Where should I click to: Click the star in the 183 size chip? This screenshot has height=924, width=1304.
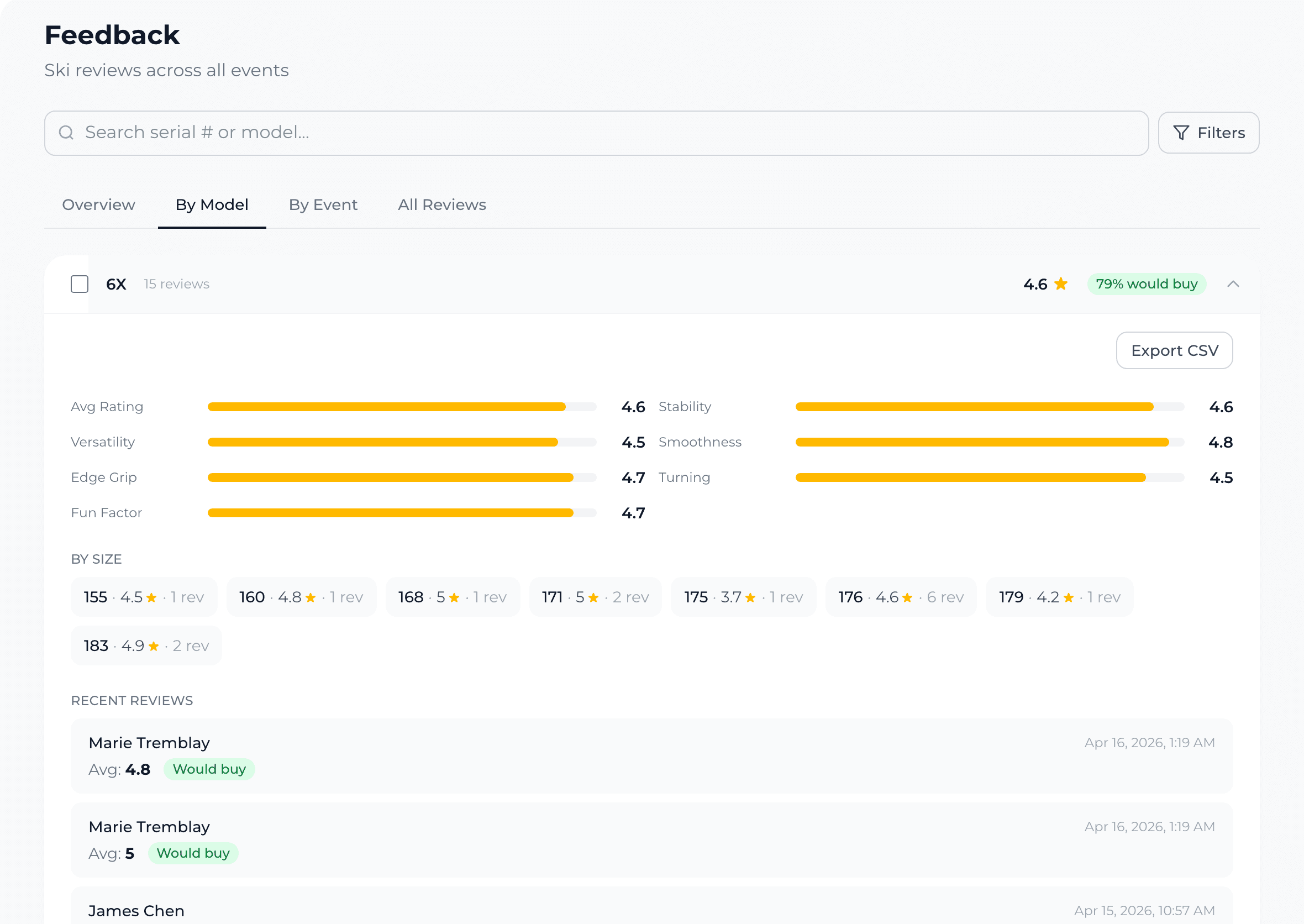point(154,647)
